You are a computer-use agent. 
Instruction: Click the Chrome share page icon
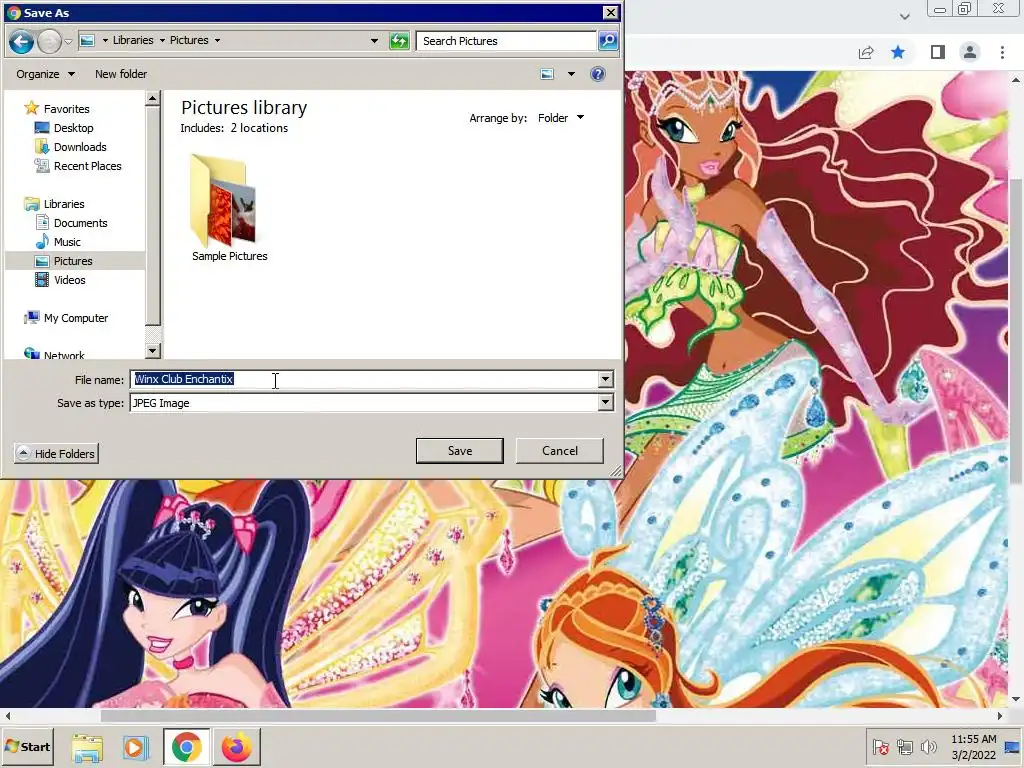click(866, 52)
